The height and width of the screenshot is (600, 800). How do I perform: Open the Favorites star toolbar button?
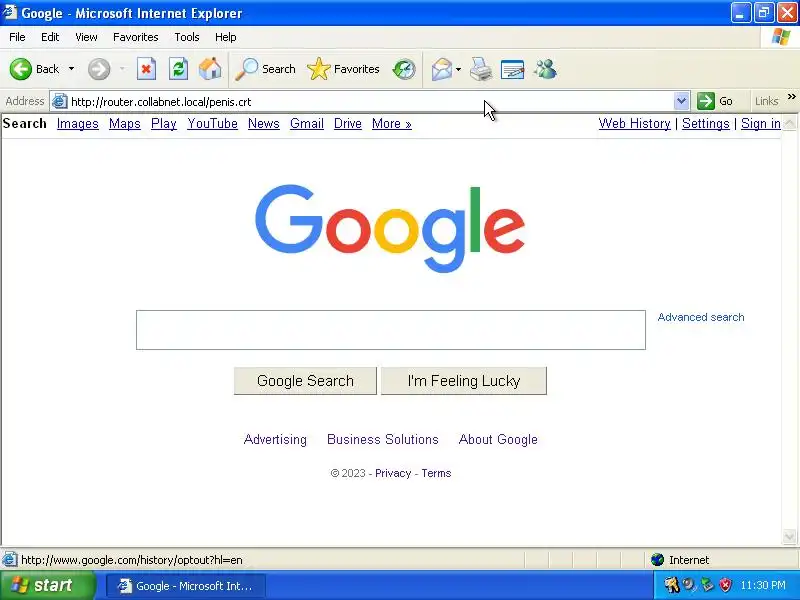(343, 69)
